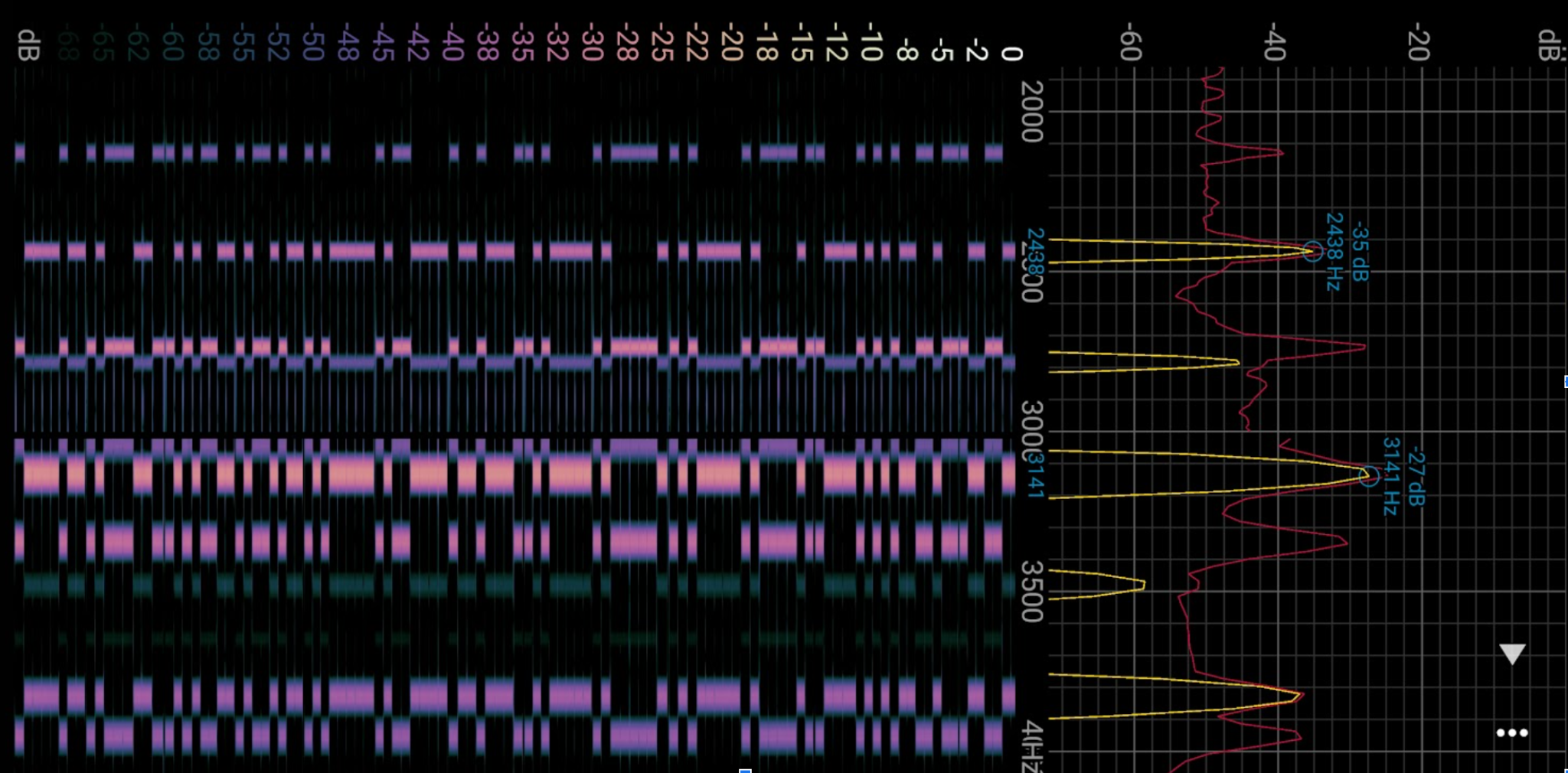Click the '-27 dB 3141 Hz' peak label

[1403, 477]
